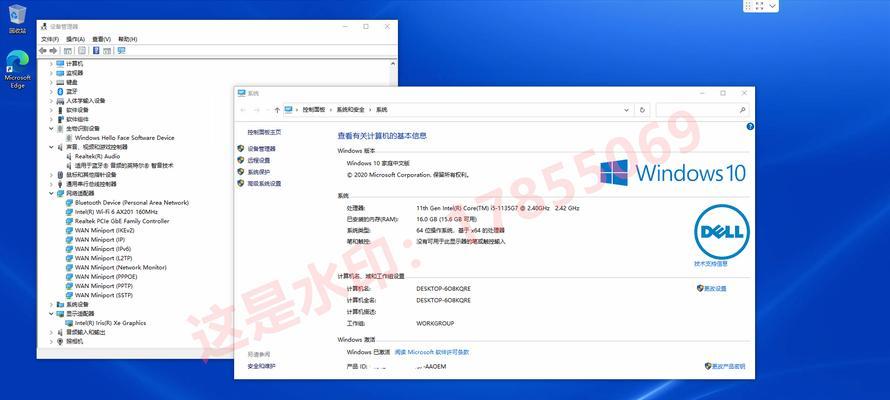Open the 操作(A) menu in Device Manager
Image resolution: width=890 pixels, height=400 pixels.
pyautogui.click(x=75, y=39)
